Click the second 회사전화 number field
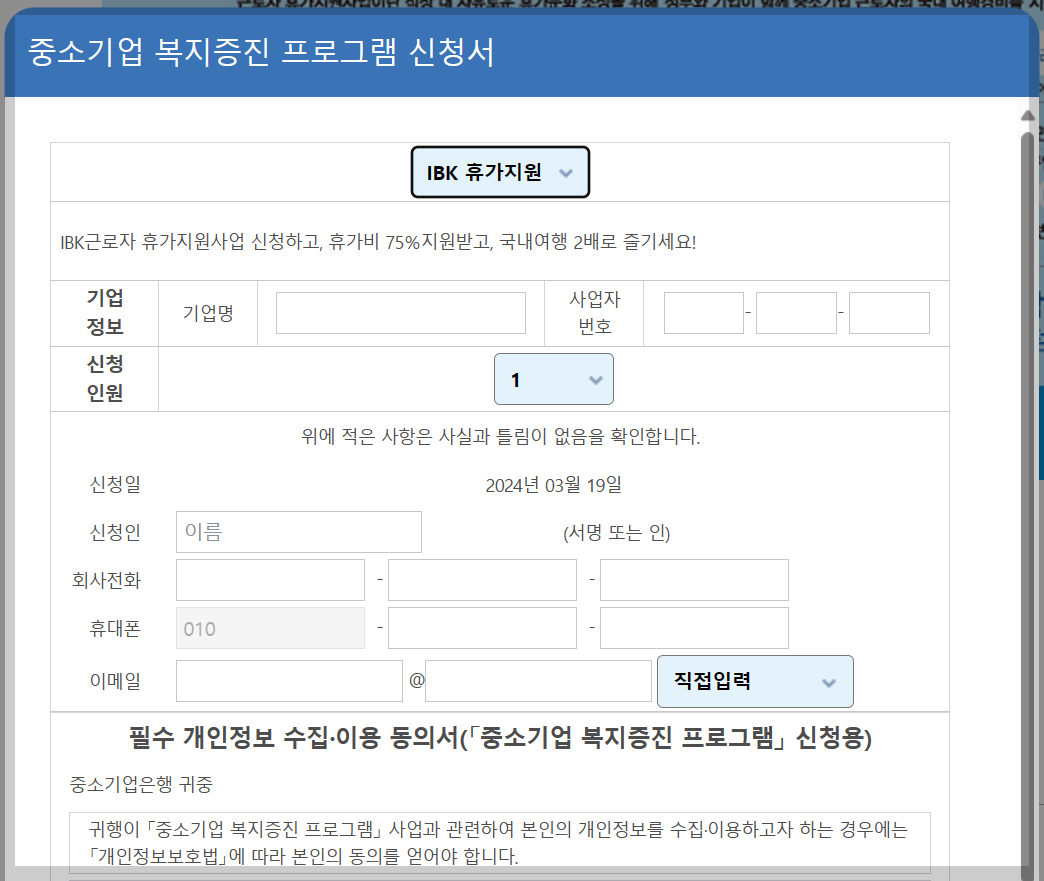1044x881 pixels. click(x=483, y=580)
